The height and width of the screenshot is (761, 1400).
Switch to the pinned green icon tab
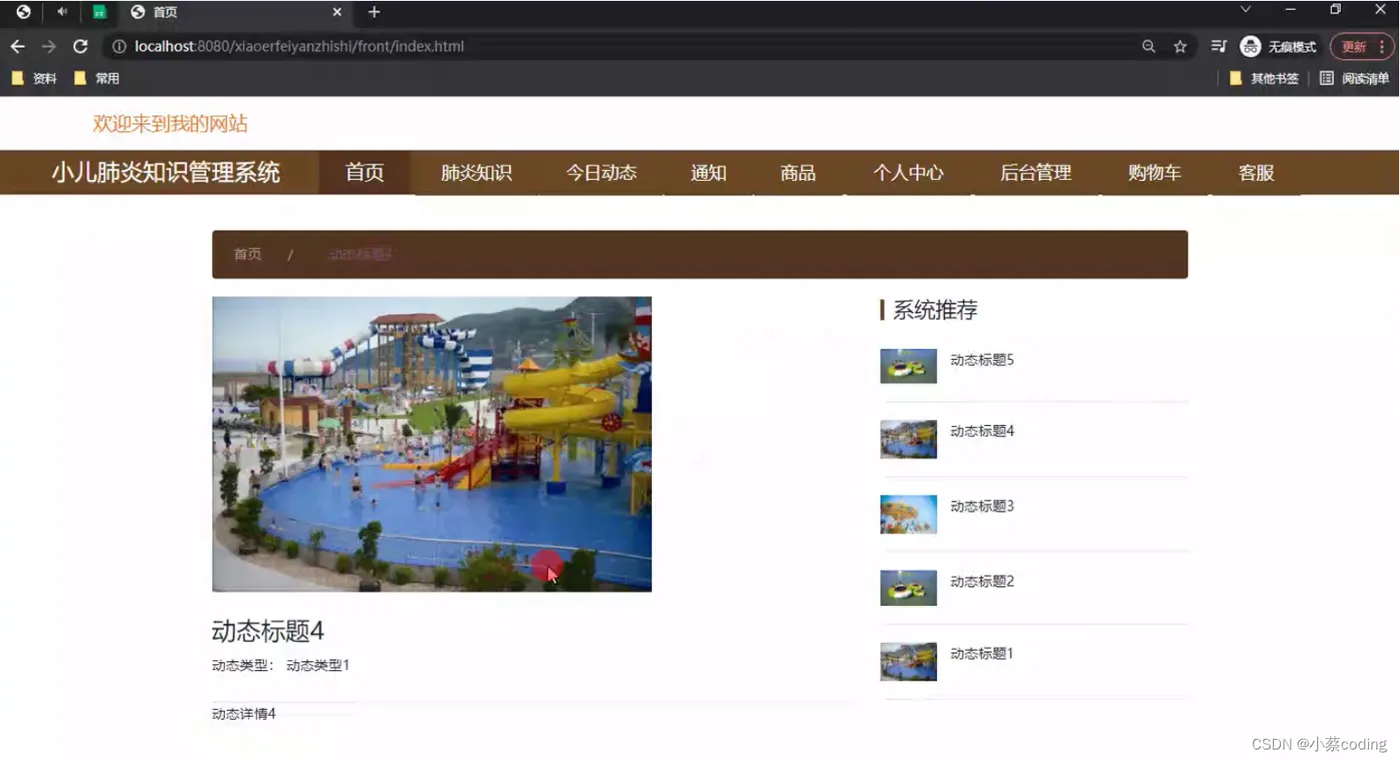[99, 12]
